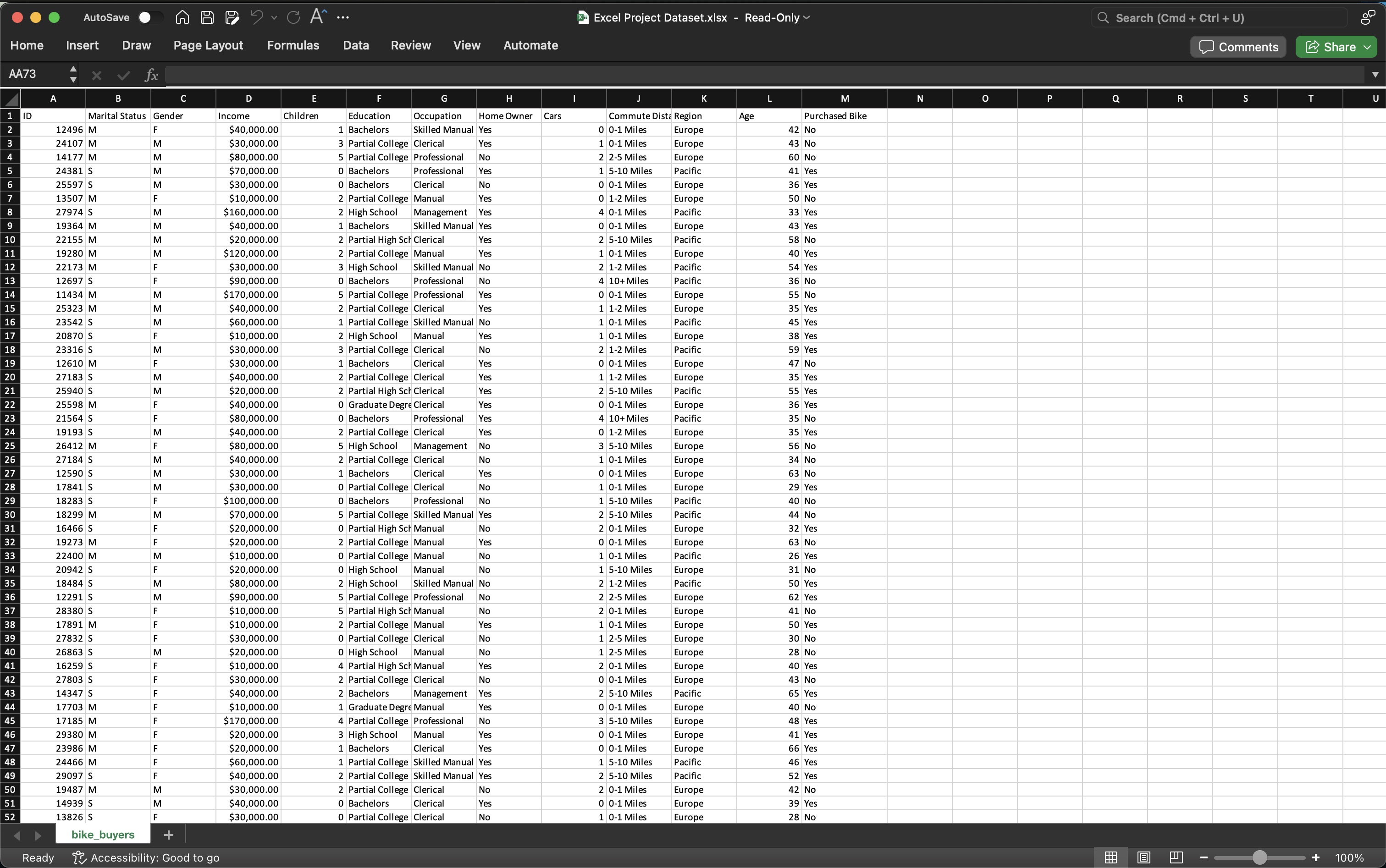This screenshot has height=868, width=1386.
Task: Select Normal view in status bar
Action: 1110,857
